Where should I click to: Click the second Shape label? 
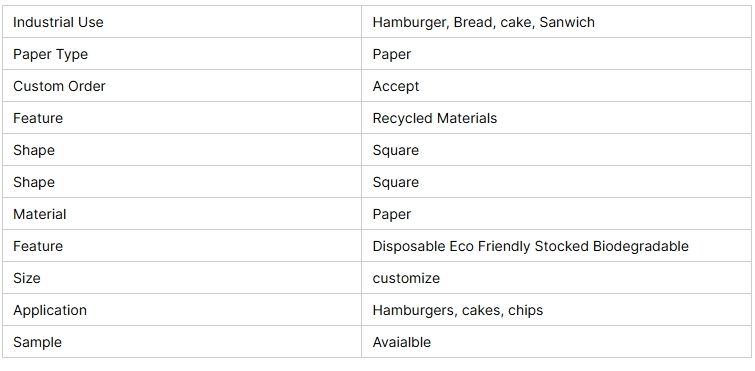(x=34, y=182)
